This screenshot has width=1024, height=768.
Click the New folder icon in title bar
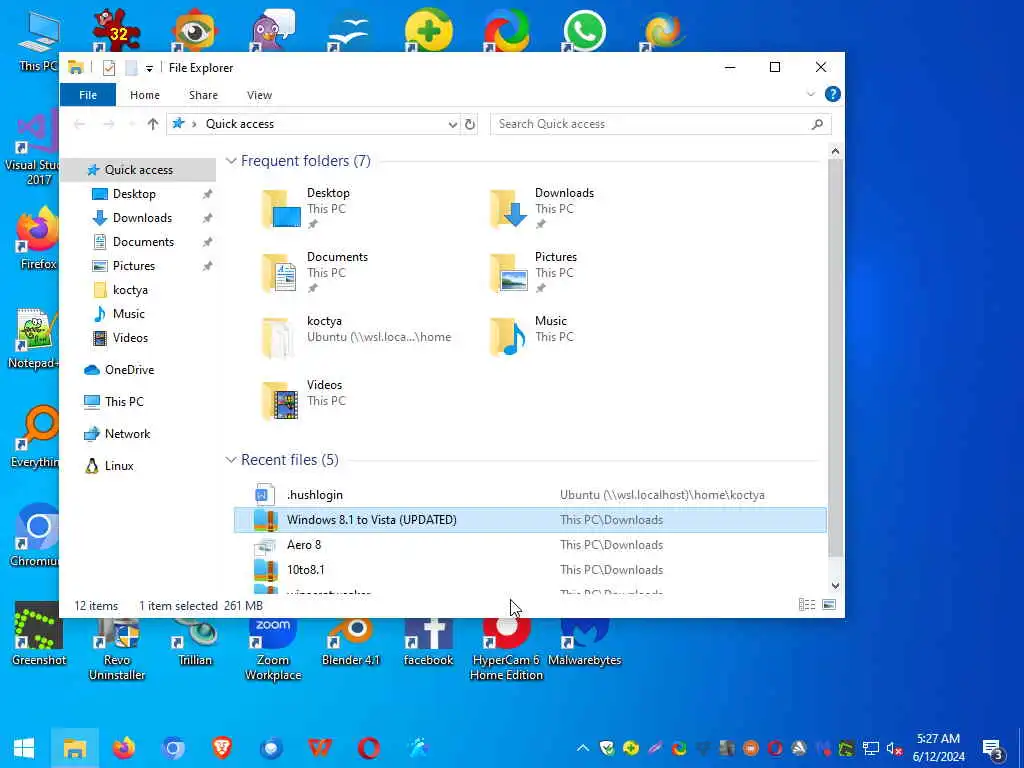tap(131, 68)
